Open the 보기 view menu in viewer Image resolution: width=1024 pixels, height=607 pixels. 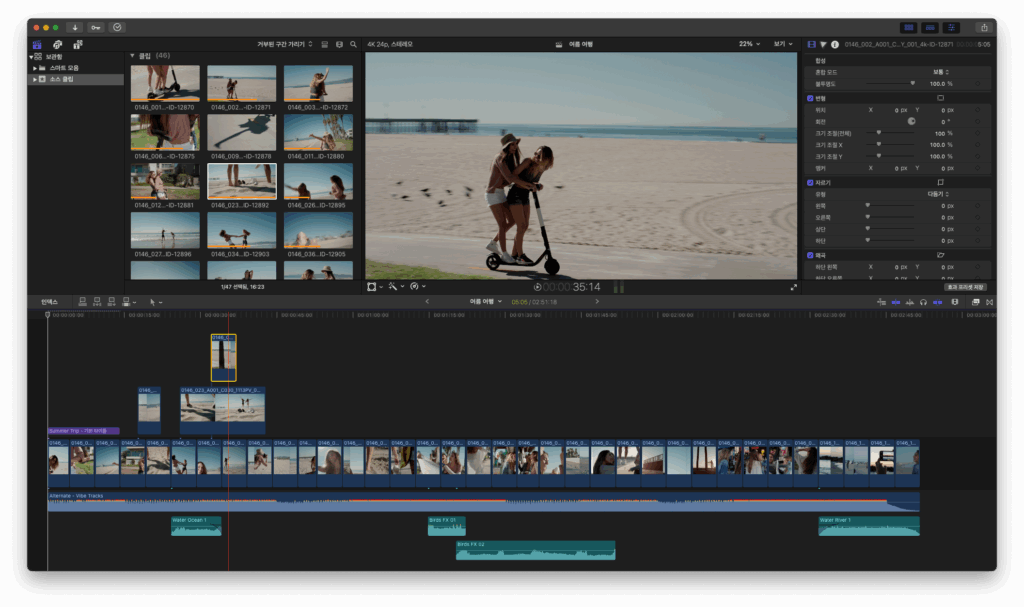(783, 44)
